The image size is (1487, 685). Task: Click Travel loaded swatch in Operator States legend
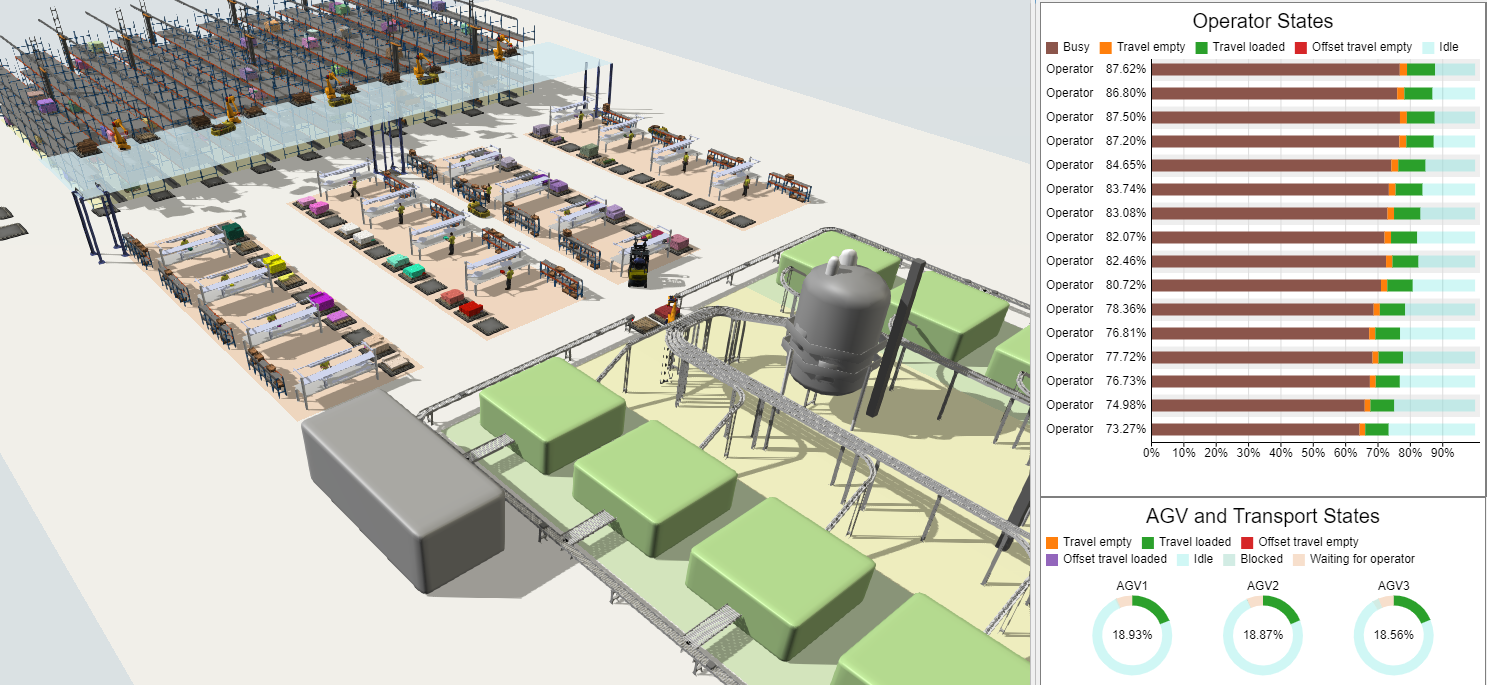(1203, 47)
